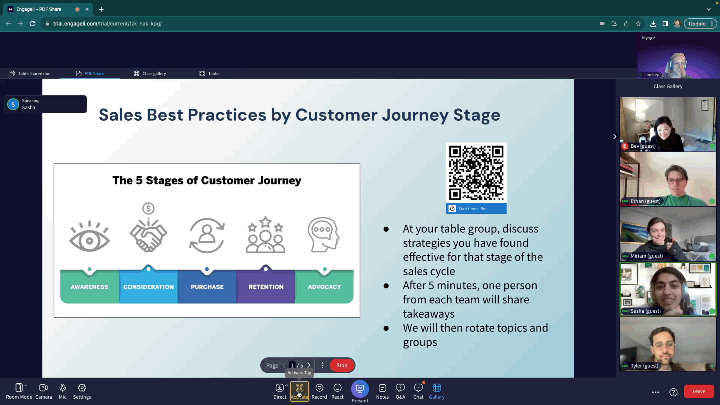Open the Gallery view icon
Screen dimensions: 720x405
click(437, 389)
